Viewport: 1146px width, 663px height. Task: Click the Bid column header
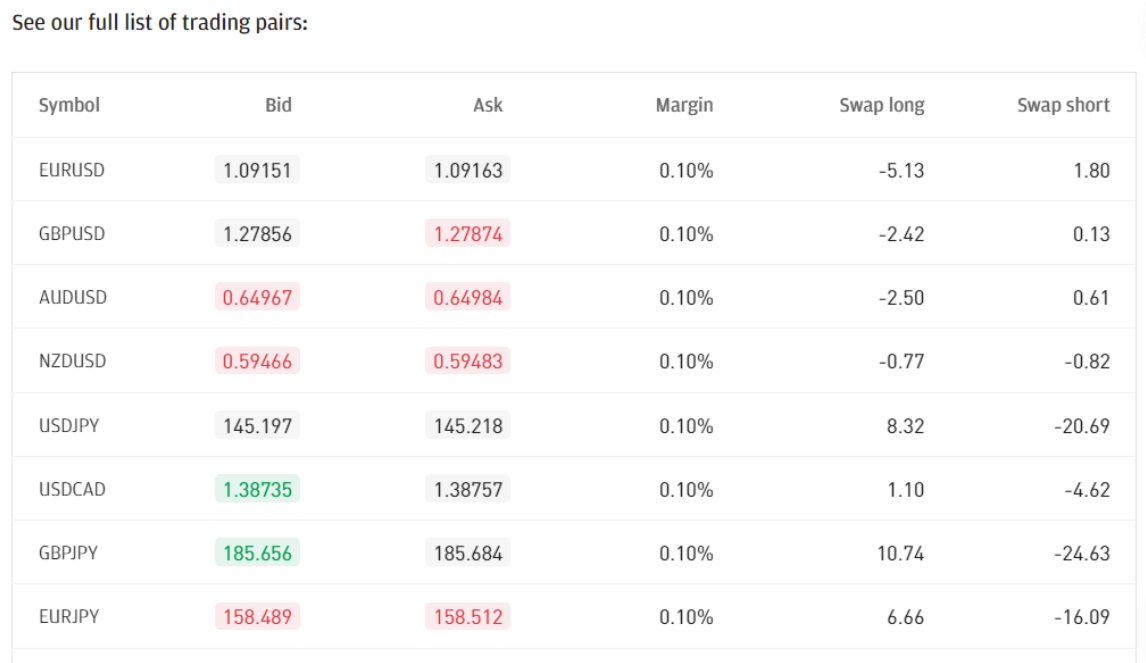(278, 105)
